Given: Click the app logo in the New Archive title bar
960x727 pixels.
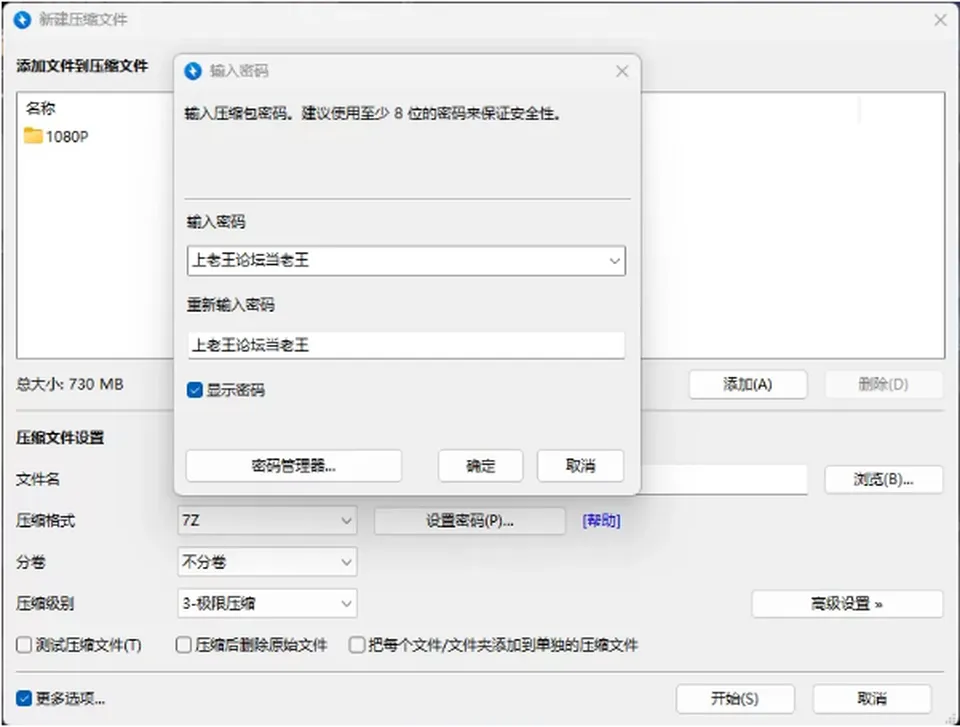Looking at the screenshot, I should click(22, 20).
